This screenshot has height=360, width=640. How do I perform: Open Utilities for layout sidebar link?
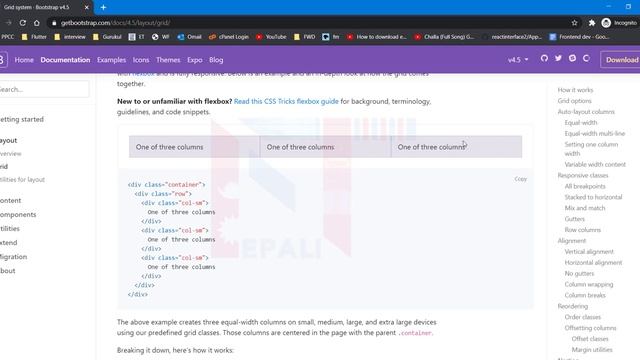(x=22, y=180)
